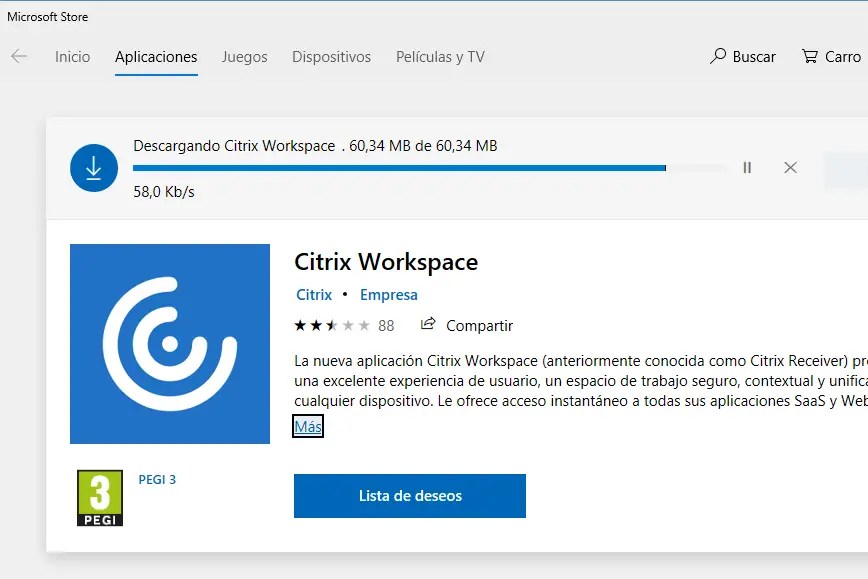Click the blue download arrow icon
Screen dimensions: 868x579
(x=94, y=168)
